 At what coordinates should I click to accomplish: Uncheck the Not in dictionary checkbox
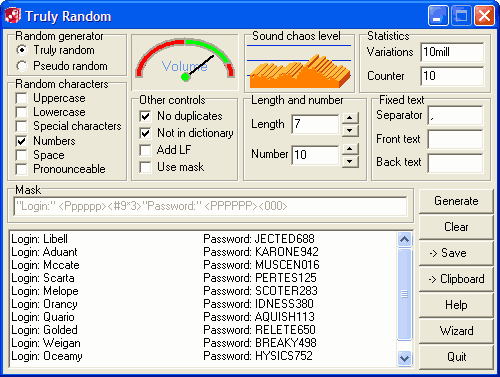point(145,133)
